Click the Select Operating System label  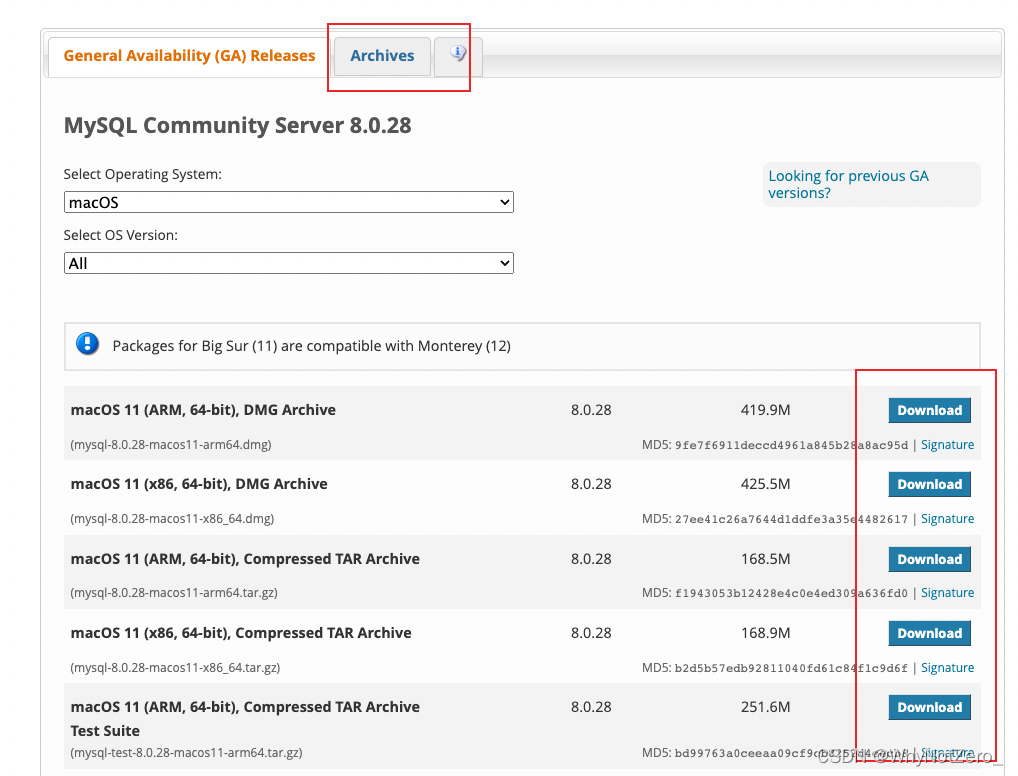pos(143,175)
